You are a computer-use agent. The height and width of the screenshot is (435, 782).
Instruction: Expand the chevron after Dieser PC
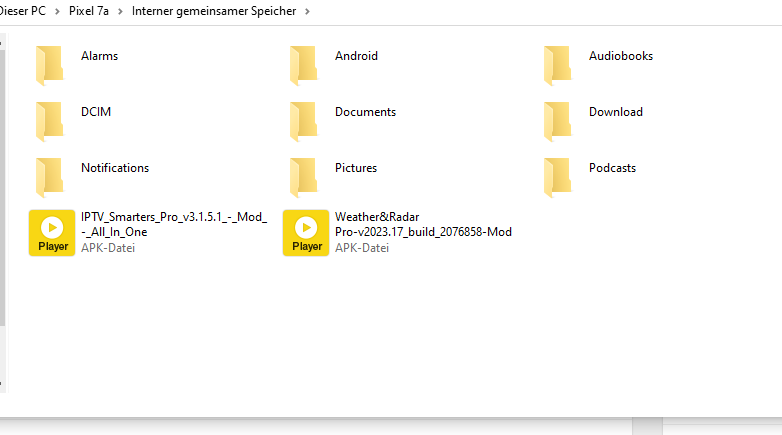(x=57, y=11)
